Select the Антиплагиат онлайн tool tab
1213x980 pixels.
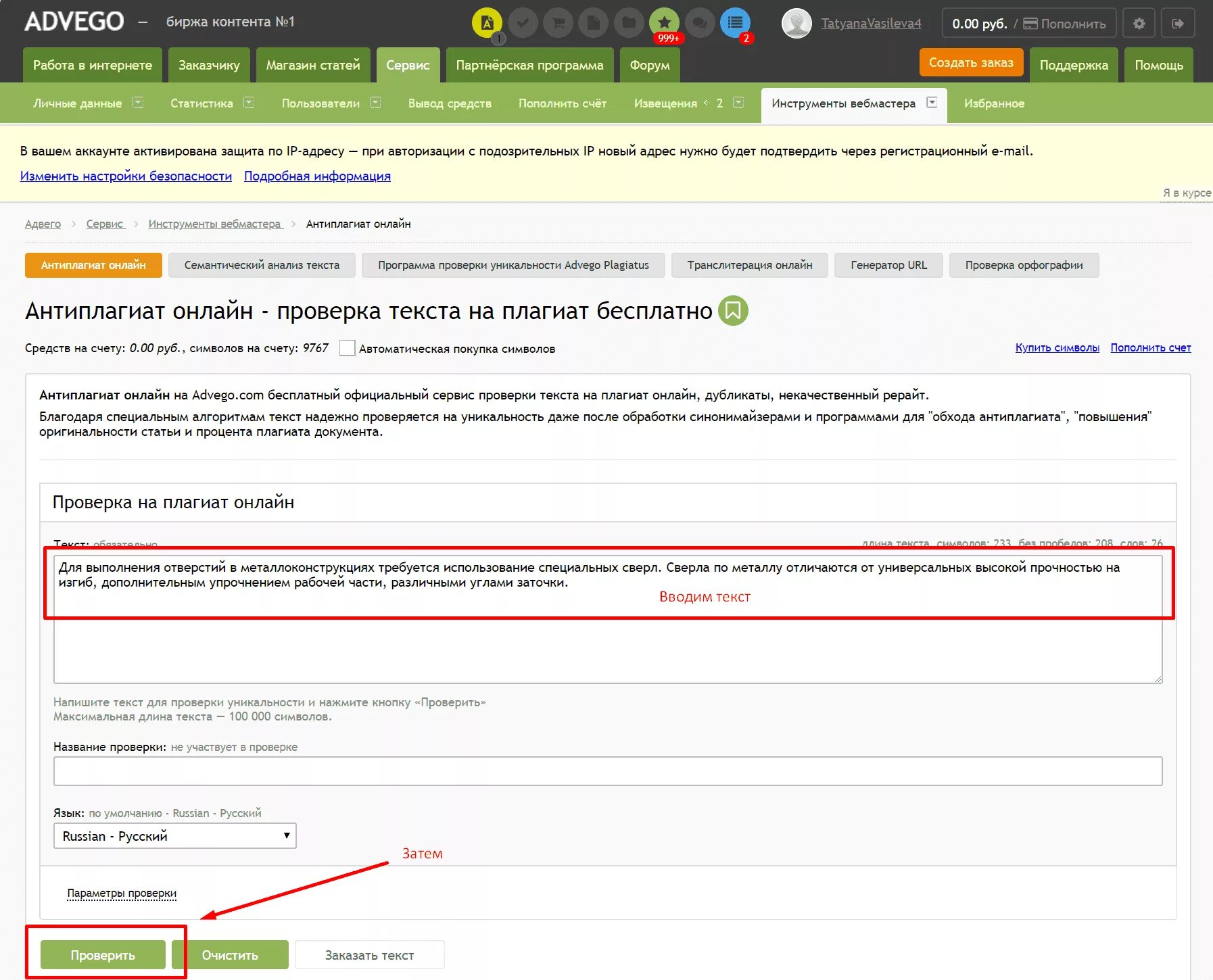[x=93, y=265]
